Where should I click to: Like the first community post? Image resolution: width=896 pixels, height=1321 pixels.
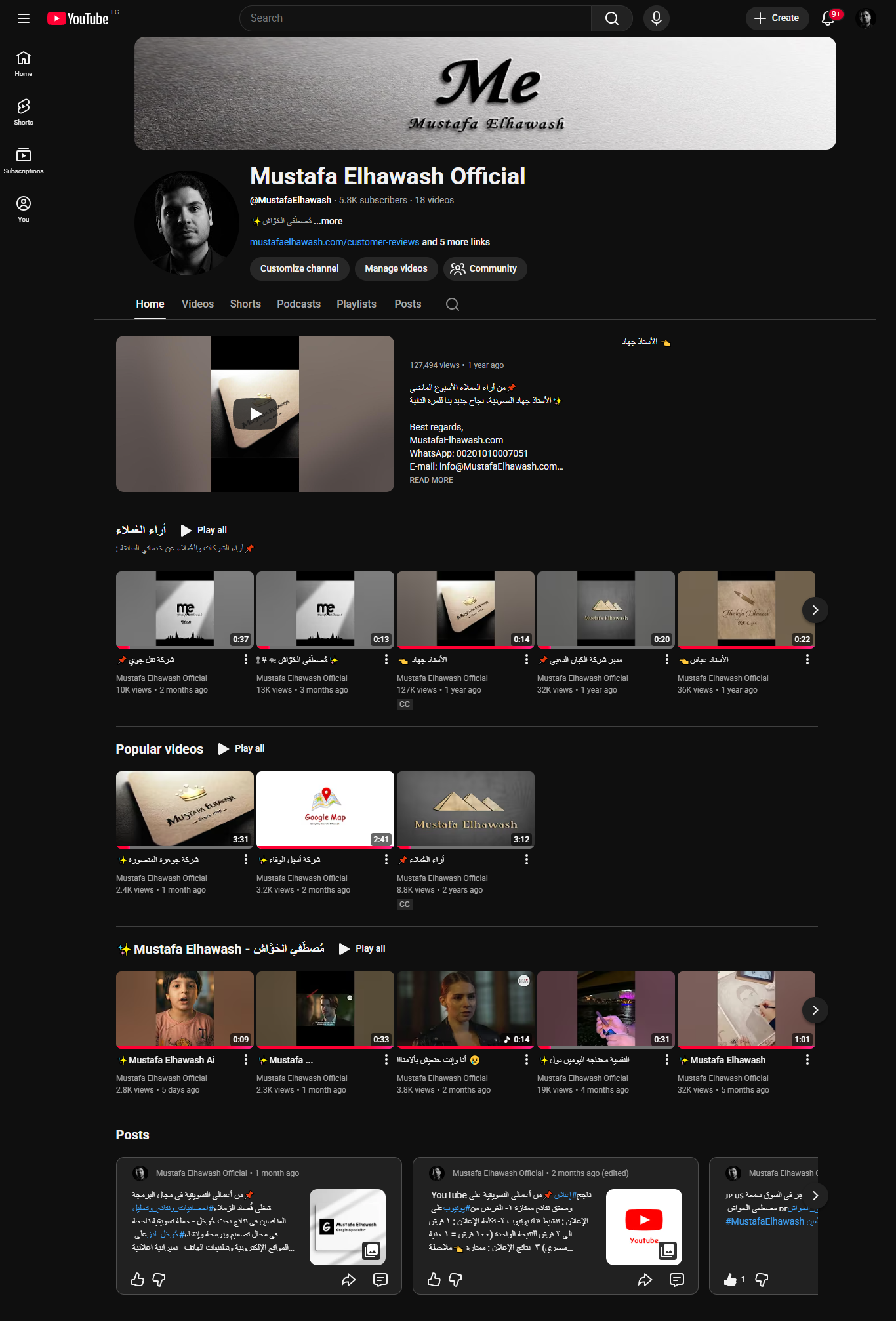(138, 1280)
